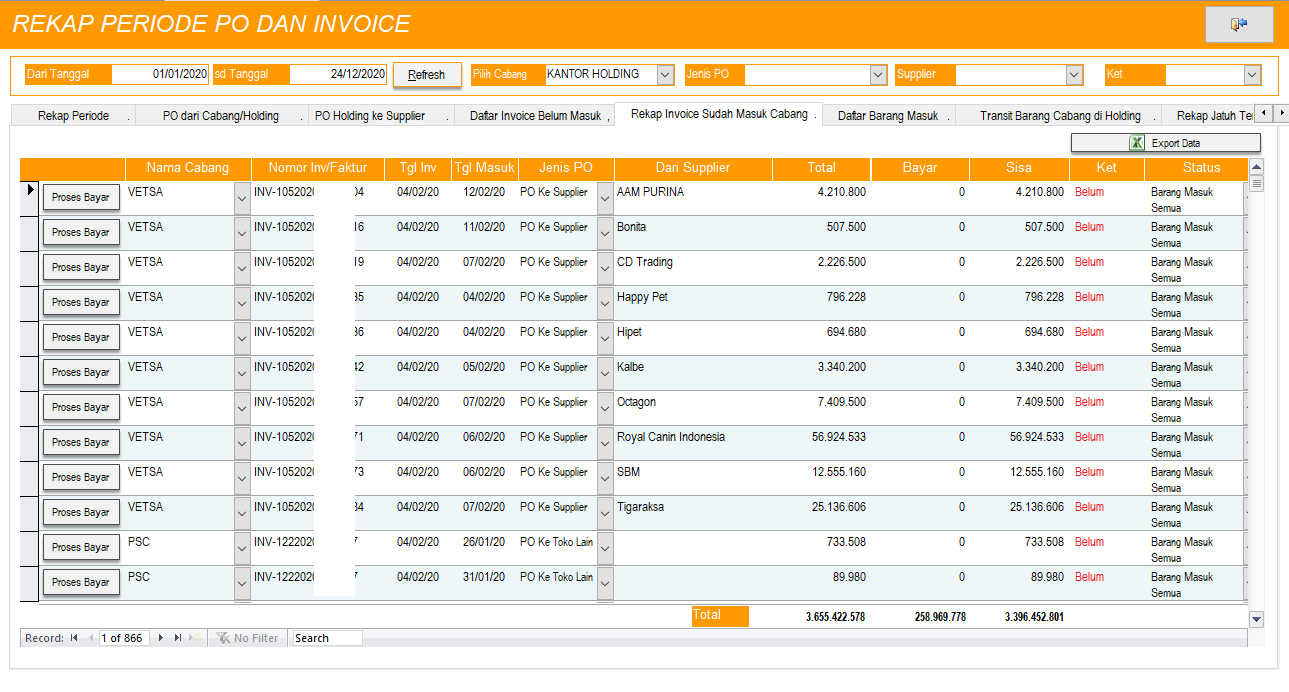This screenshot has width=1289, height=692.
Task: Open the Supplier filter dropdown
Action: pos(1074,75)
